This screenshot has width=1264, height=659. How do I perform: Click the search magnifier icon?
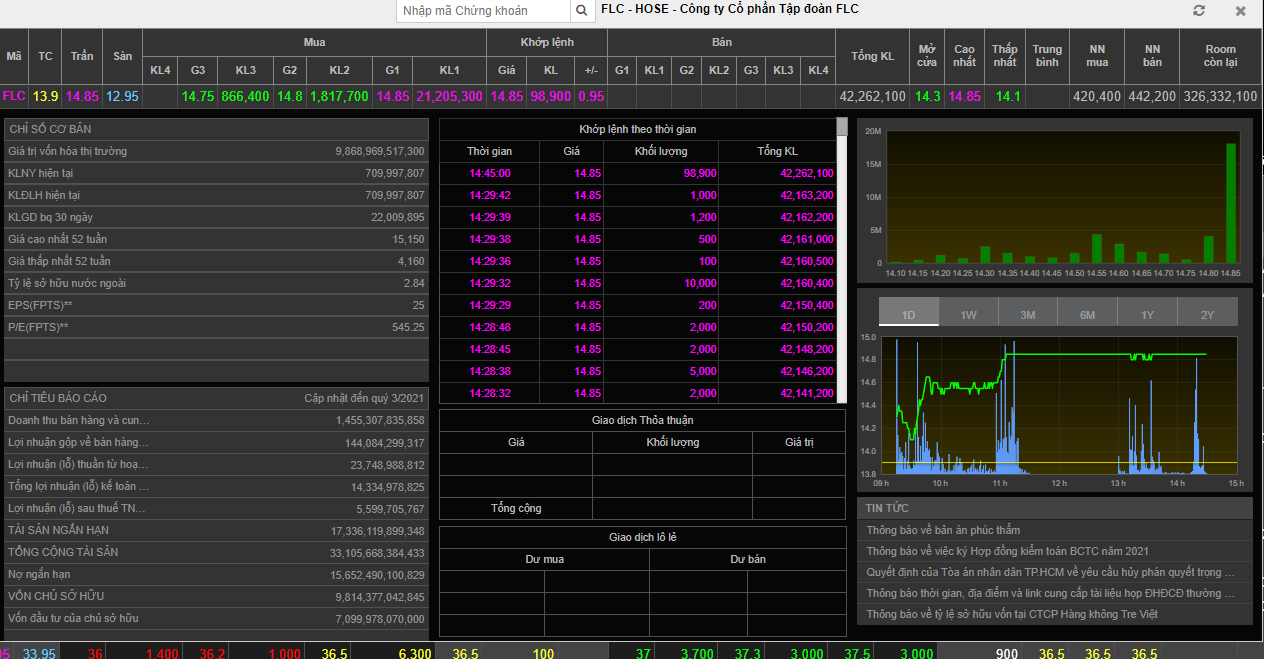pos(582,11)
